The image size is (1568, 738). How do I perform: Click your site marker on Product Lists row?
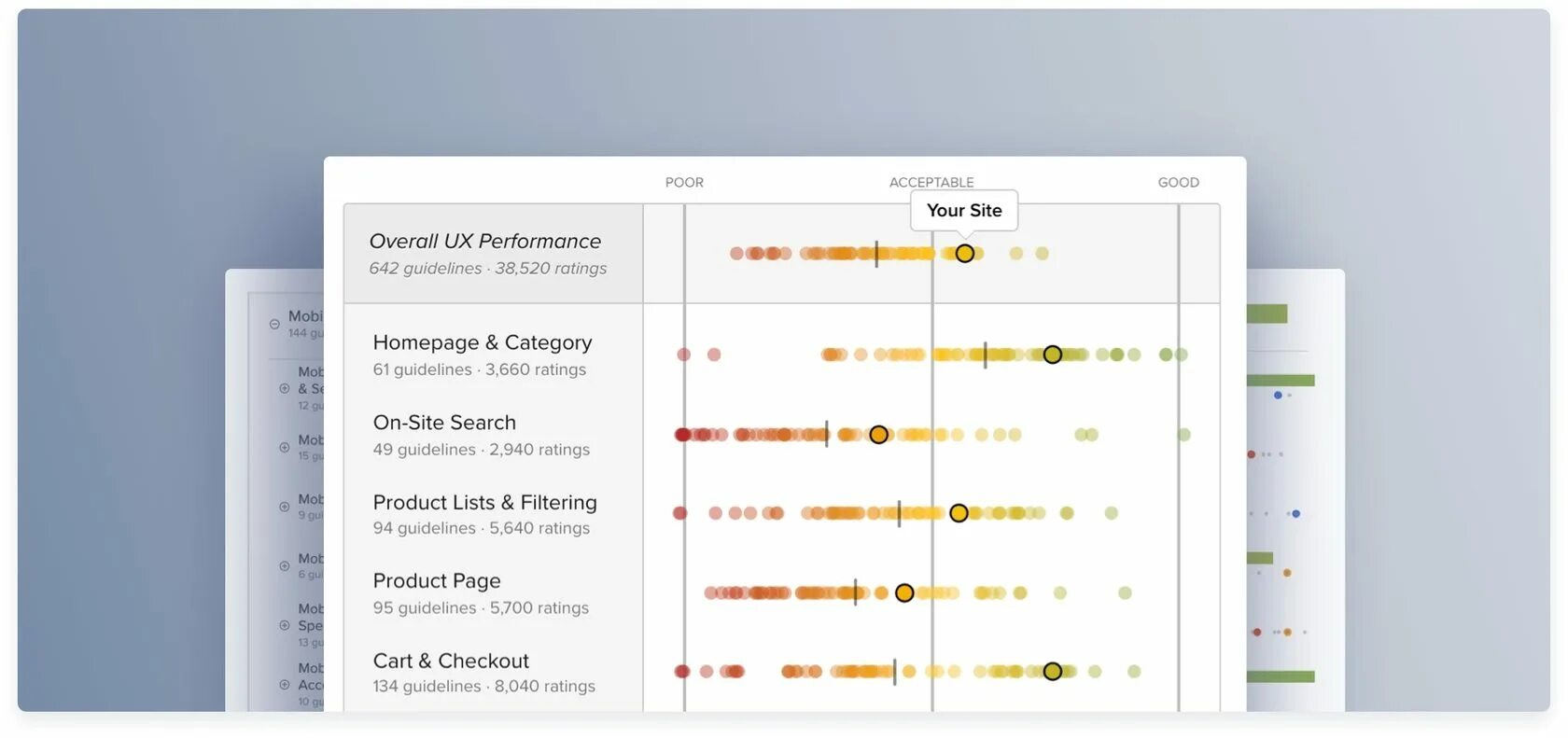[x=959, y=513]
